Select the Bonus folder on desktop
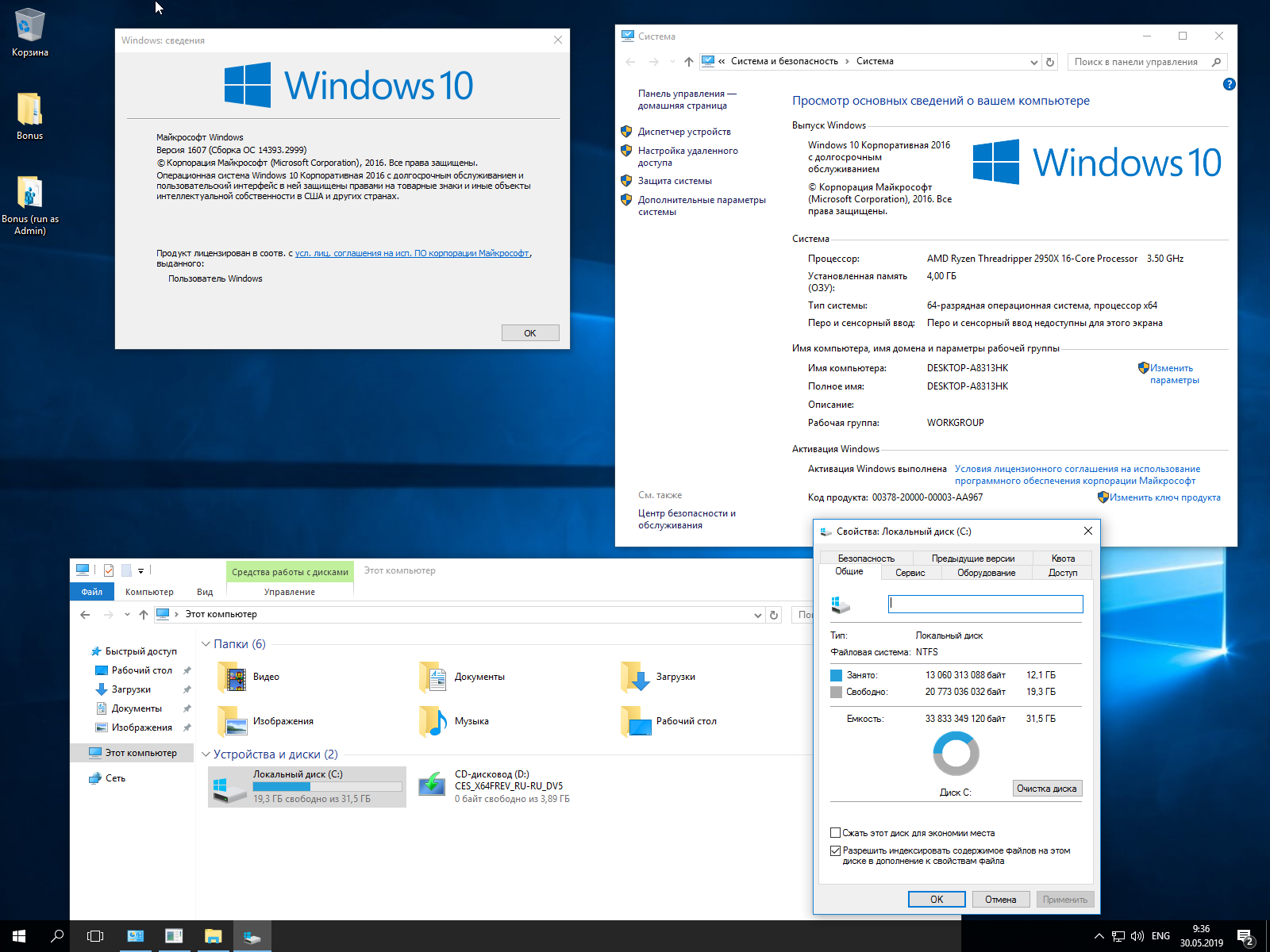 point(30,116)
